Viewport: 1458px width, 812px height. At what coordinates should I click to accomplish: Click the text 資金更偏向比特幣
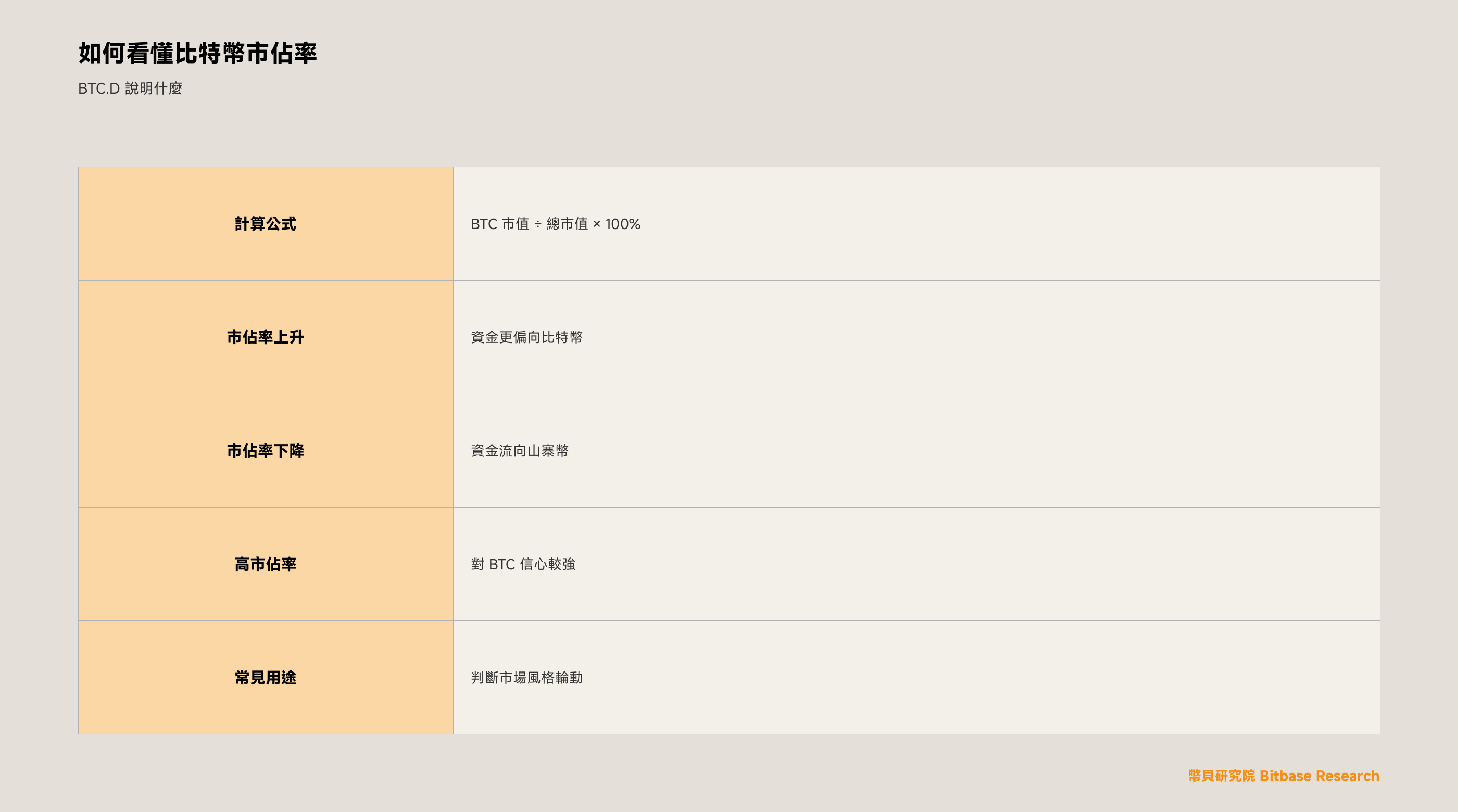(x=527, y=337)
